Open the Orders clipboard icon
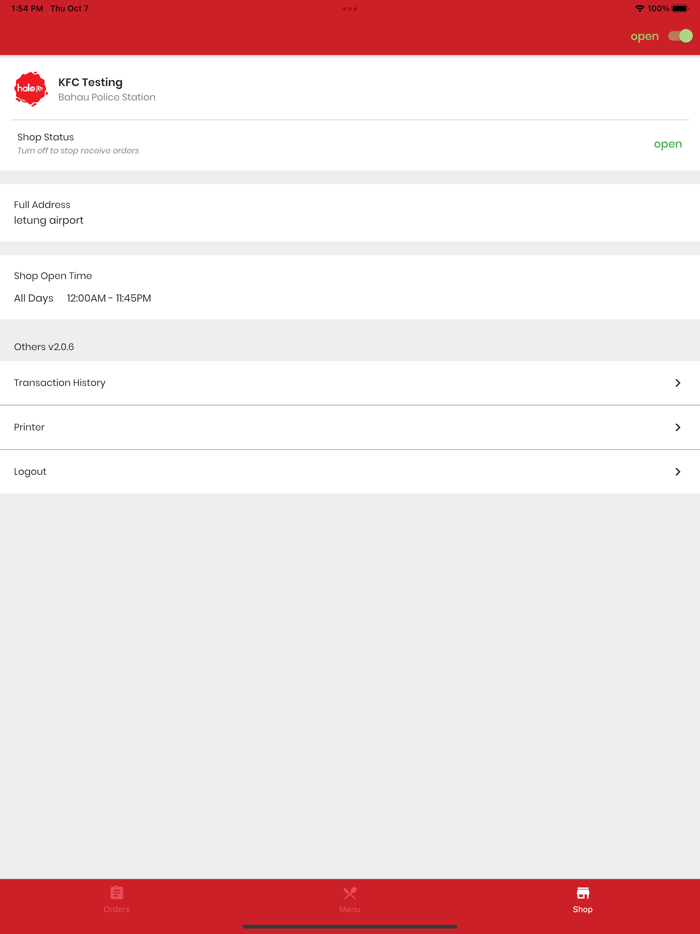This screenshot has height=934, width=700. (117, 892)
